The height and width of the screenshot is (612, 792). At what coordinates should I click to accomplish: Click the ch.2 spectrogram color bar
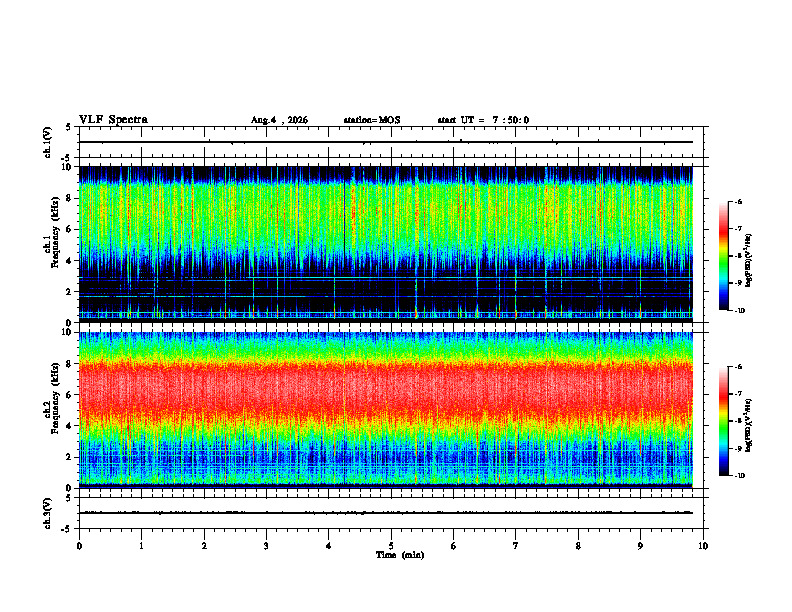coord(724,421)
